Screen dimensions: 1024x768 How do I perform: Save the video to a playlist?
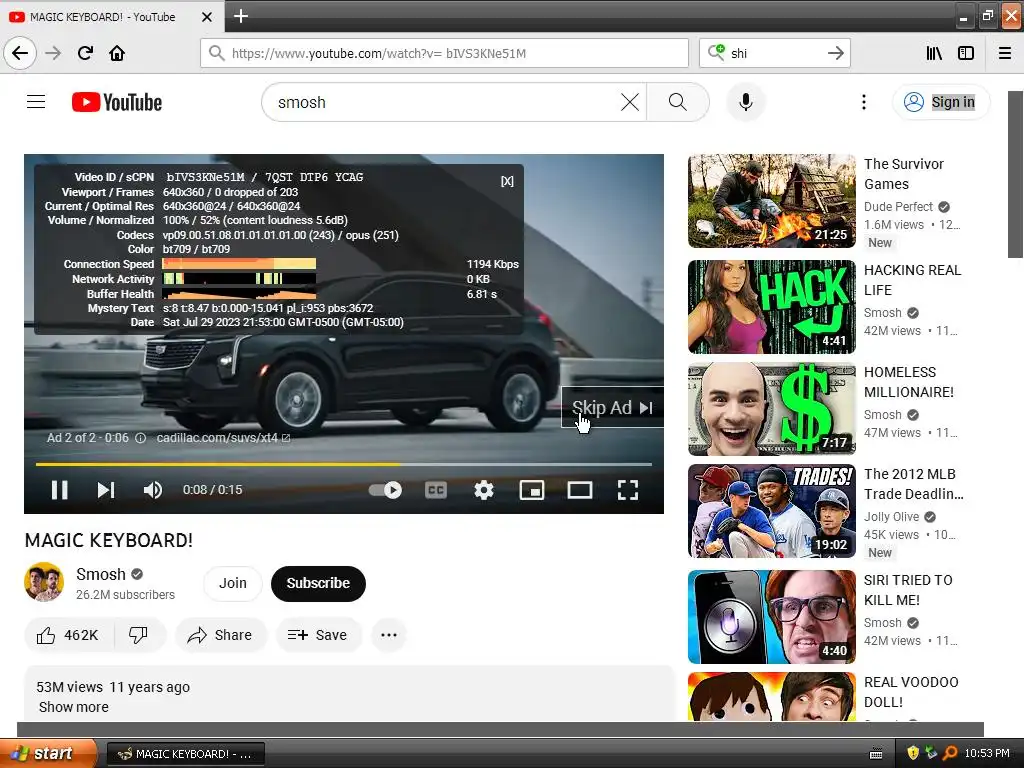click(x=318, y=635)
